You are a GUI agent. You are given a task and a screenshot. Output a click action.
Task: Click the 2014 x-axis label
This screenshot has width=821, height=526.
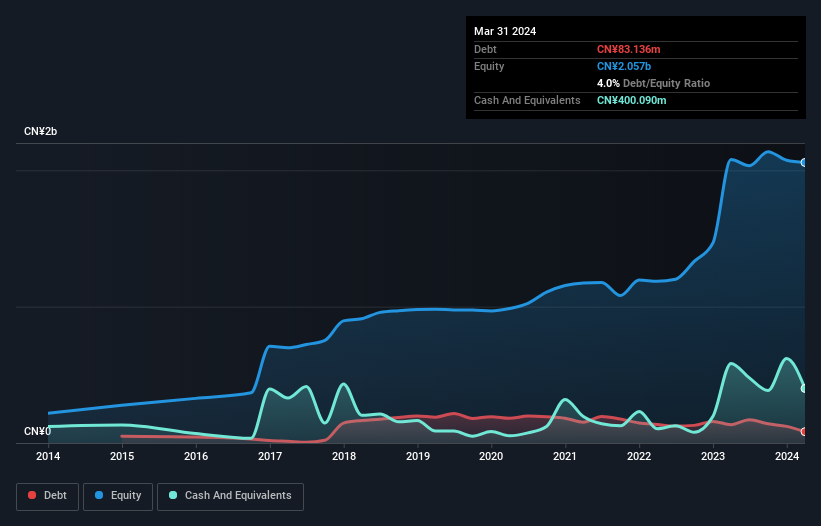pos(48,456)
